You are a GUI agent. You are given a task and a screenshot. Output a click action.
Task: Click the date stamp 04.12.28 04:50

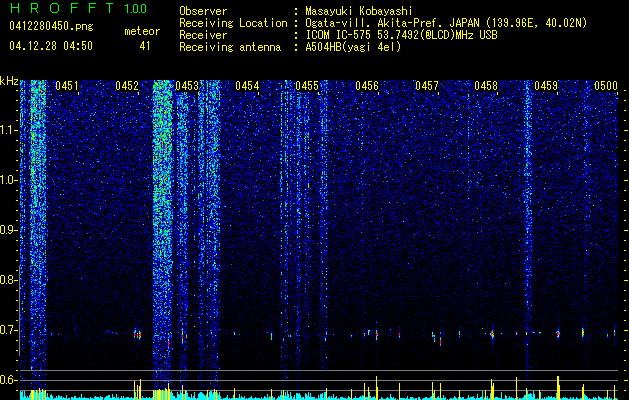(51, 46)
